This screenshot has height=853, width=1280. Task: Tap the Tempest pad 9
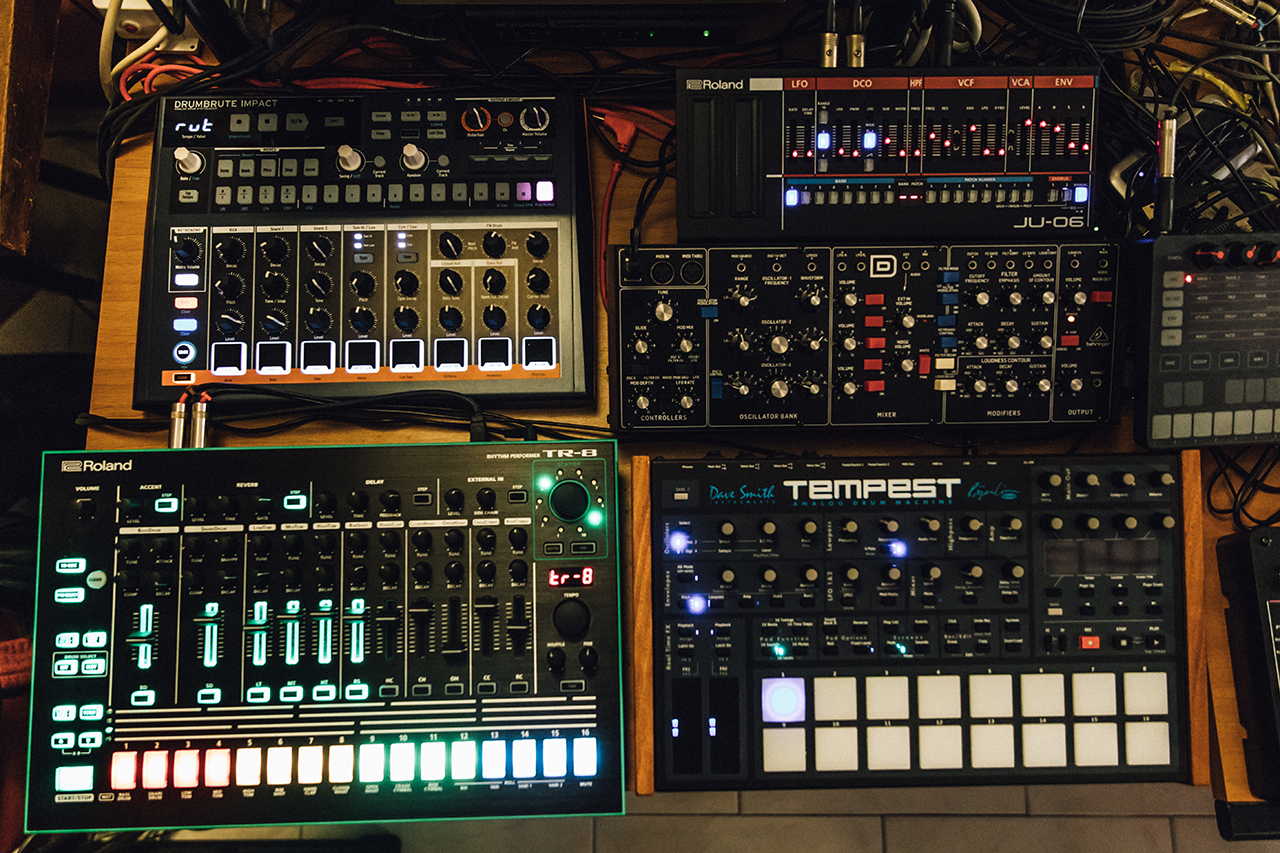[x=783, y=749]
